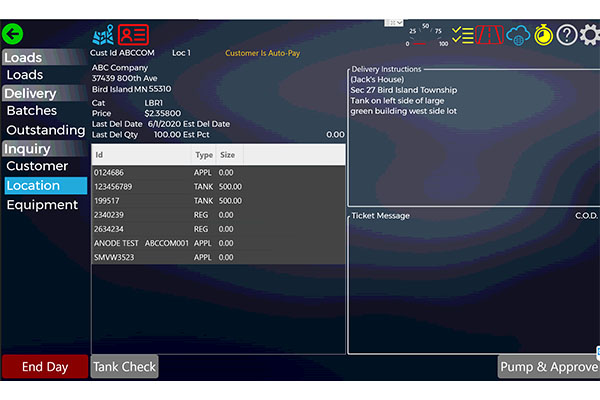Open the Equipment inquiry item

point(42,205)
